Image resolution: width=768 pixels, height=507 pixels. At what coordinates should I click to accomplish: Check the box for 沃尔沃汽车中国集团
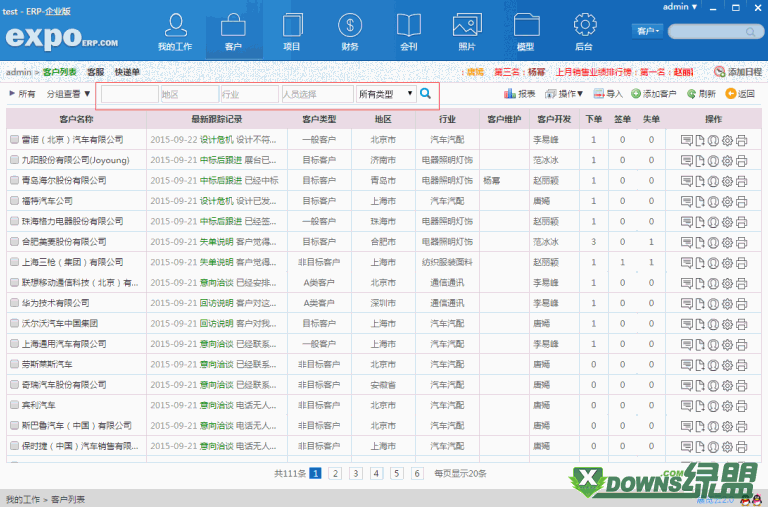click(14, 323)
